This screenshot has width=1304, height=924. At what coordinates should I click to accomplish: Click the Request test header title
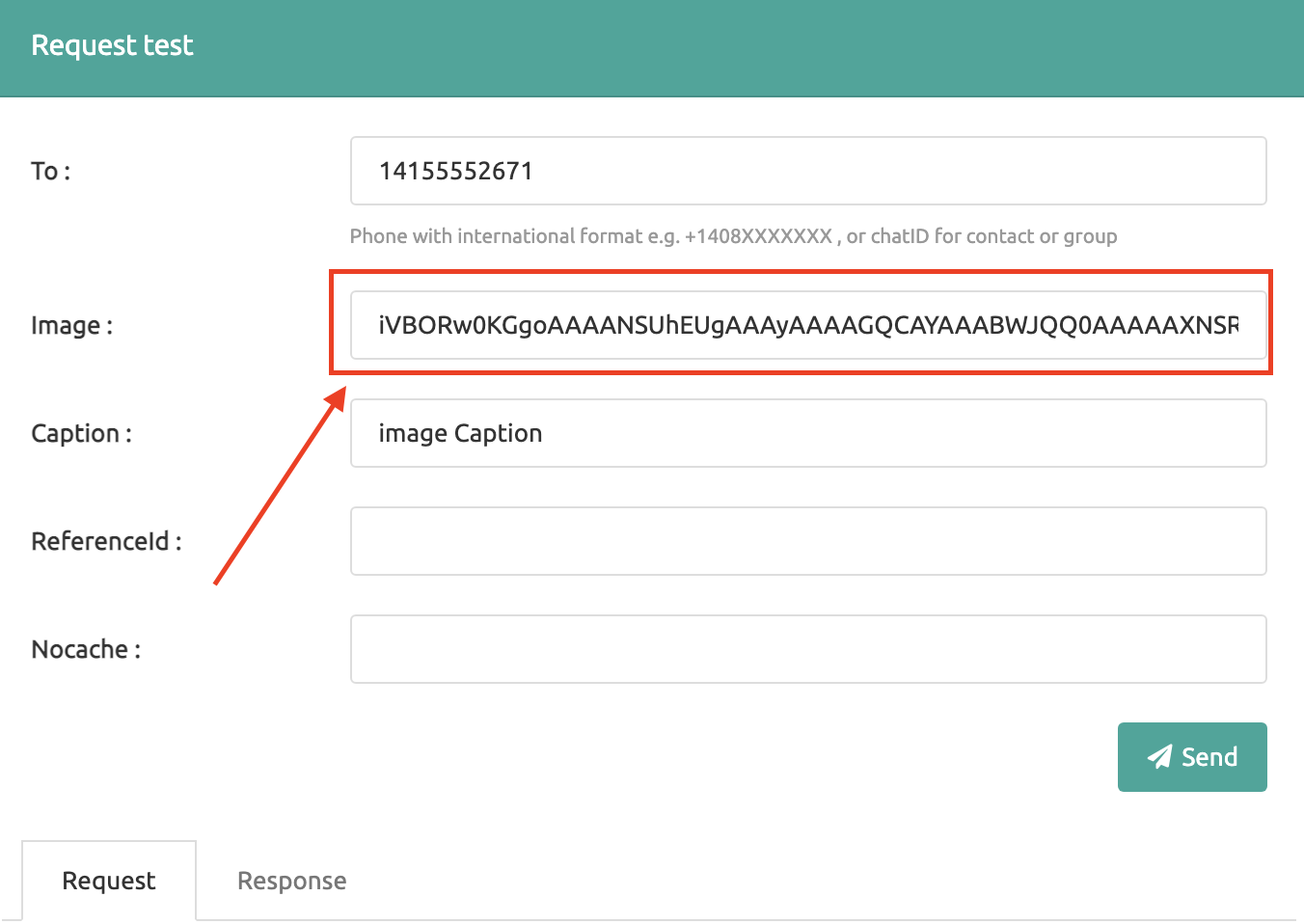112,45
